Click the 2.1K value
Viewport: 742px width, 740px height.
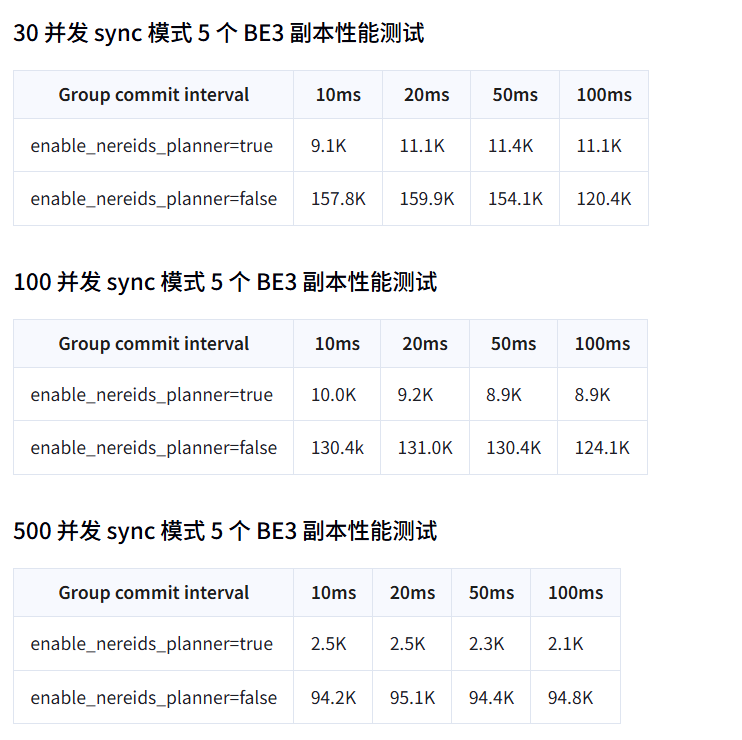[x=565, y=645]
